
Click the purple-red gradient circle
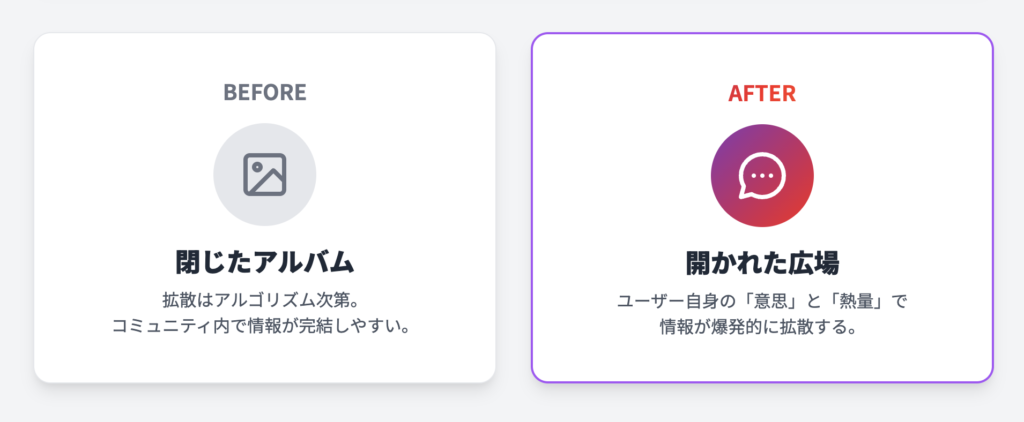point(762,176)
